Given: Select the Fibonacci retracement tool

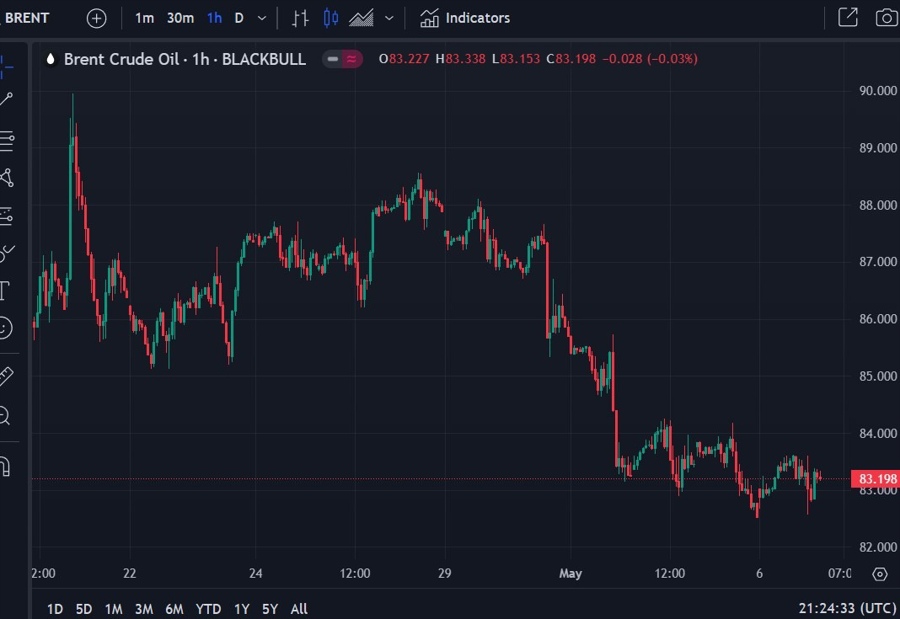Looking at the screenshot, I should [x=6, y=140].
